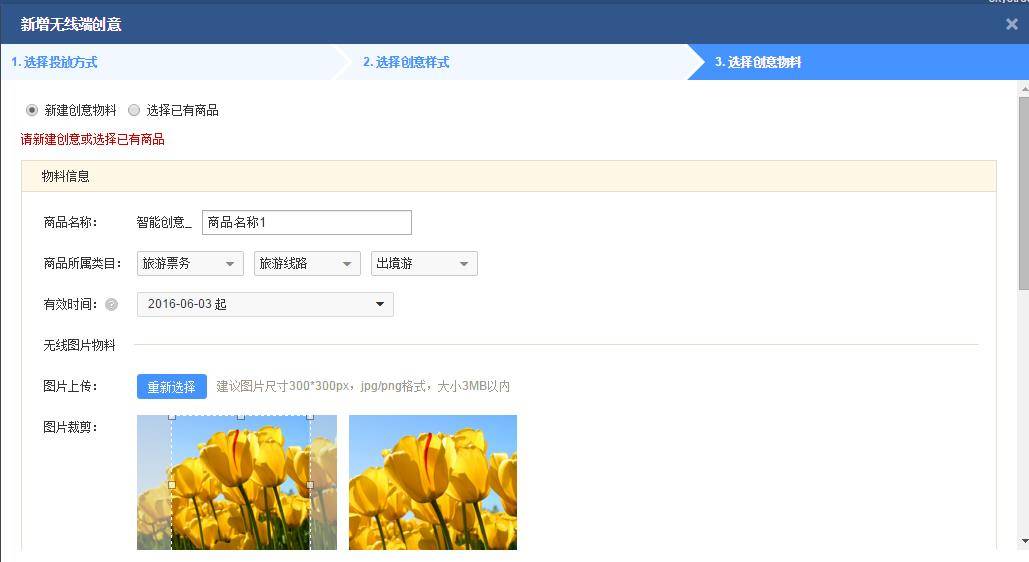Click the scrollbar up arrow
1029x562 pixels.
(x=1024, y=89)
